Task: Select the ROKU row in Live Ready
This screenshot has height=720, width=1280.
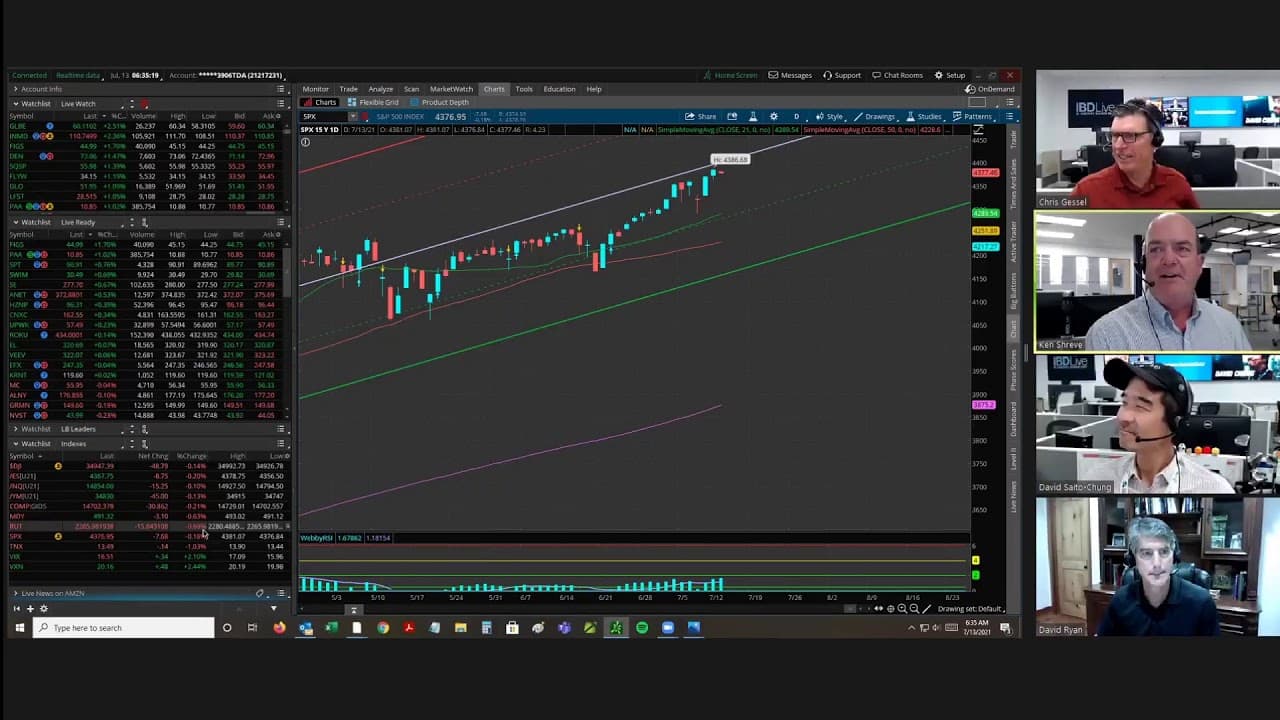Action: (x=148, y=335)
